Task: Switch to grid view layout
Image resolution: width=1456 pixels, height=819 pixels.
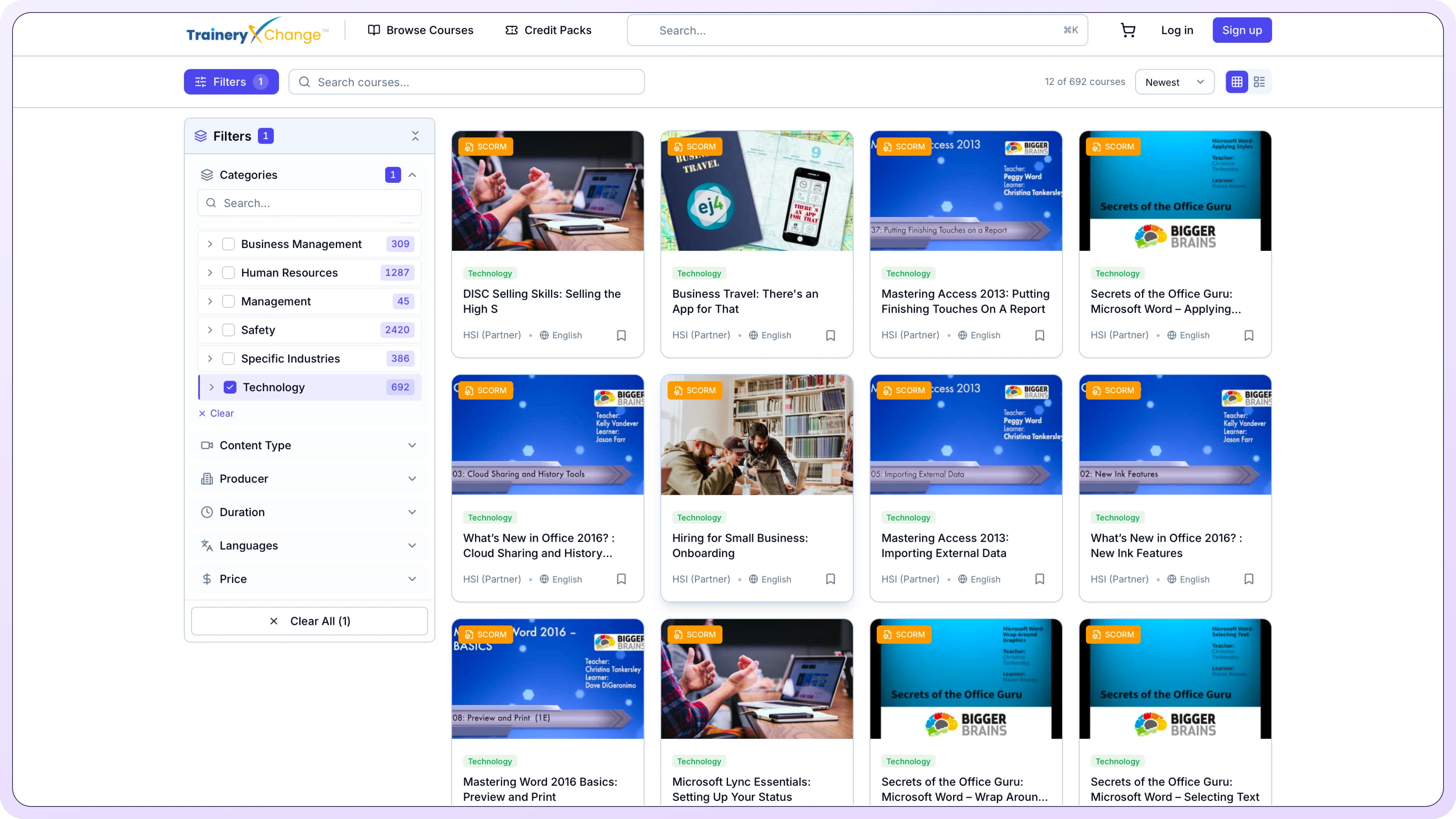Action: pos(1237,82)
